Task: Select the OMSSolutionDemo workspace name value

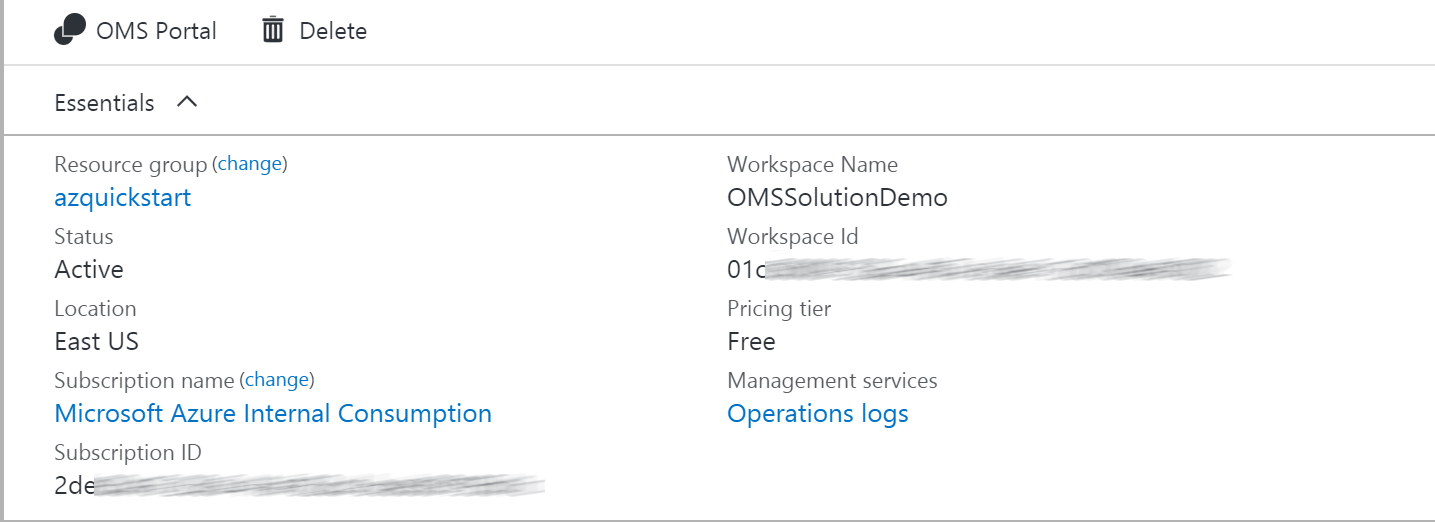Action: (x=837, y=197)
